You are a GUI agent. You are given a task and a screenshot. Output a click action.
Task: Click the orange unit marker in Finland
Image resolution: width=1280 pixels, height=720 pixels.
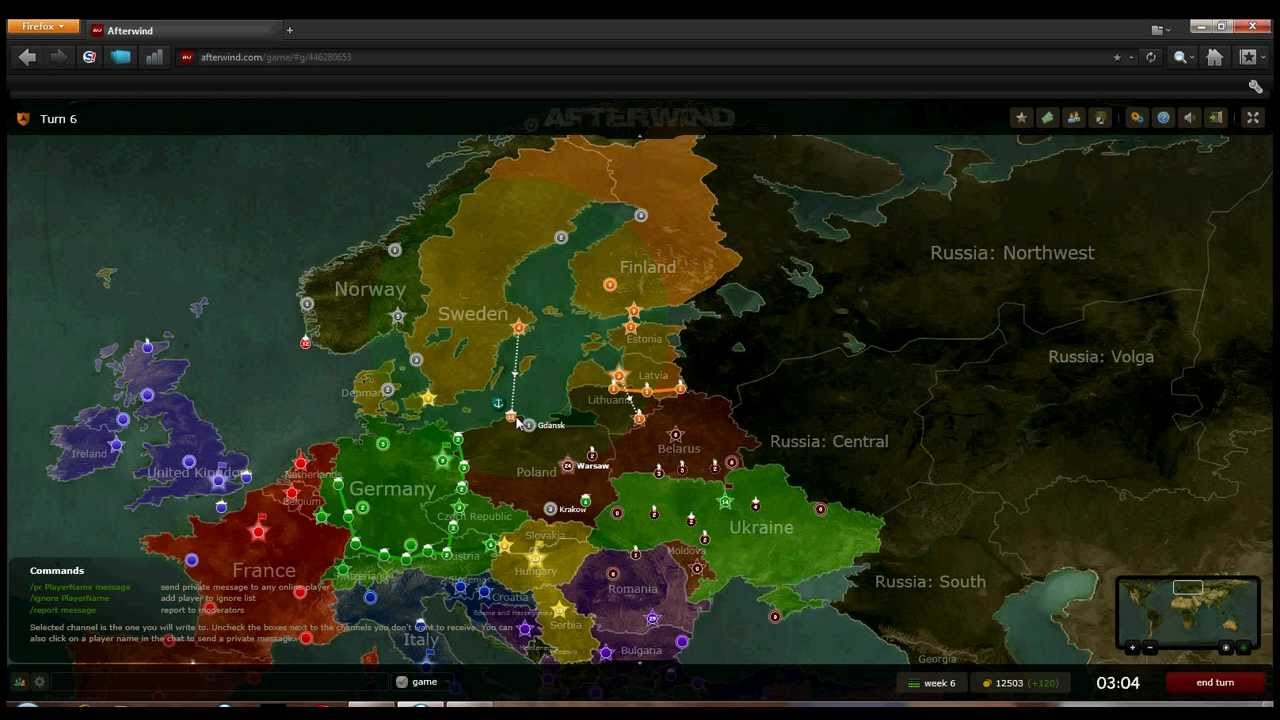[610, 285]
